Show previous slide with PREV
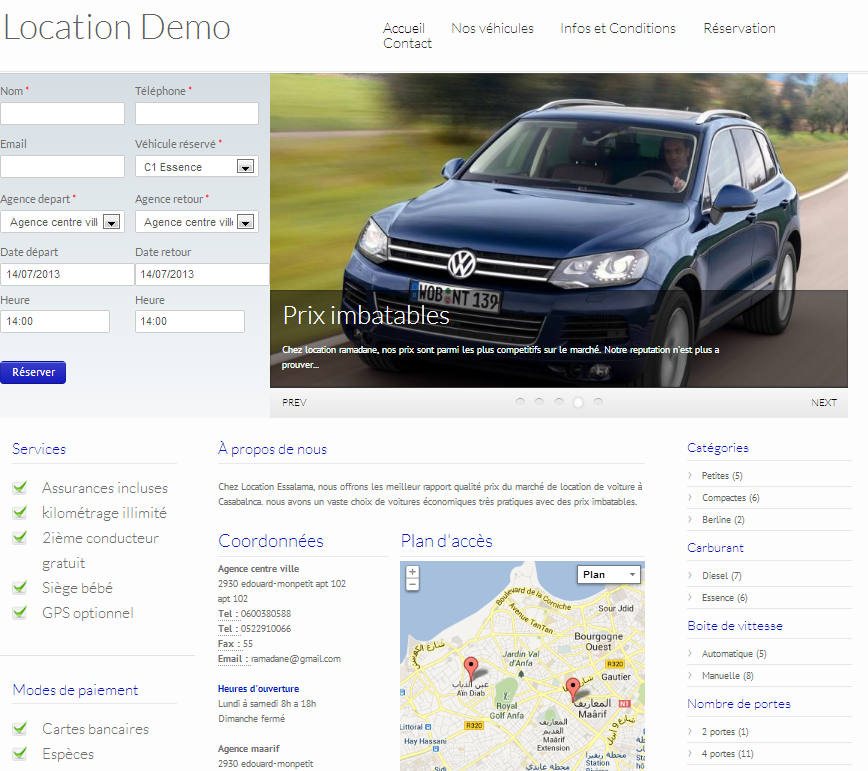The height and width of the screenshot is (771, 868). [294, 403]
